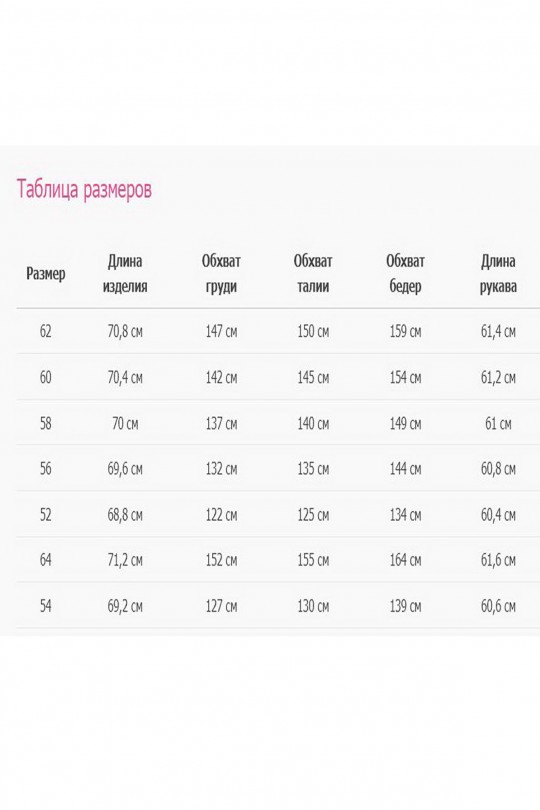The width and height of the screenshot is (540, 810).
Task: Click size 52 row label
Action: [x=45, y=515]
